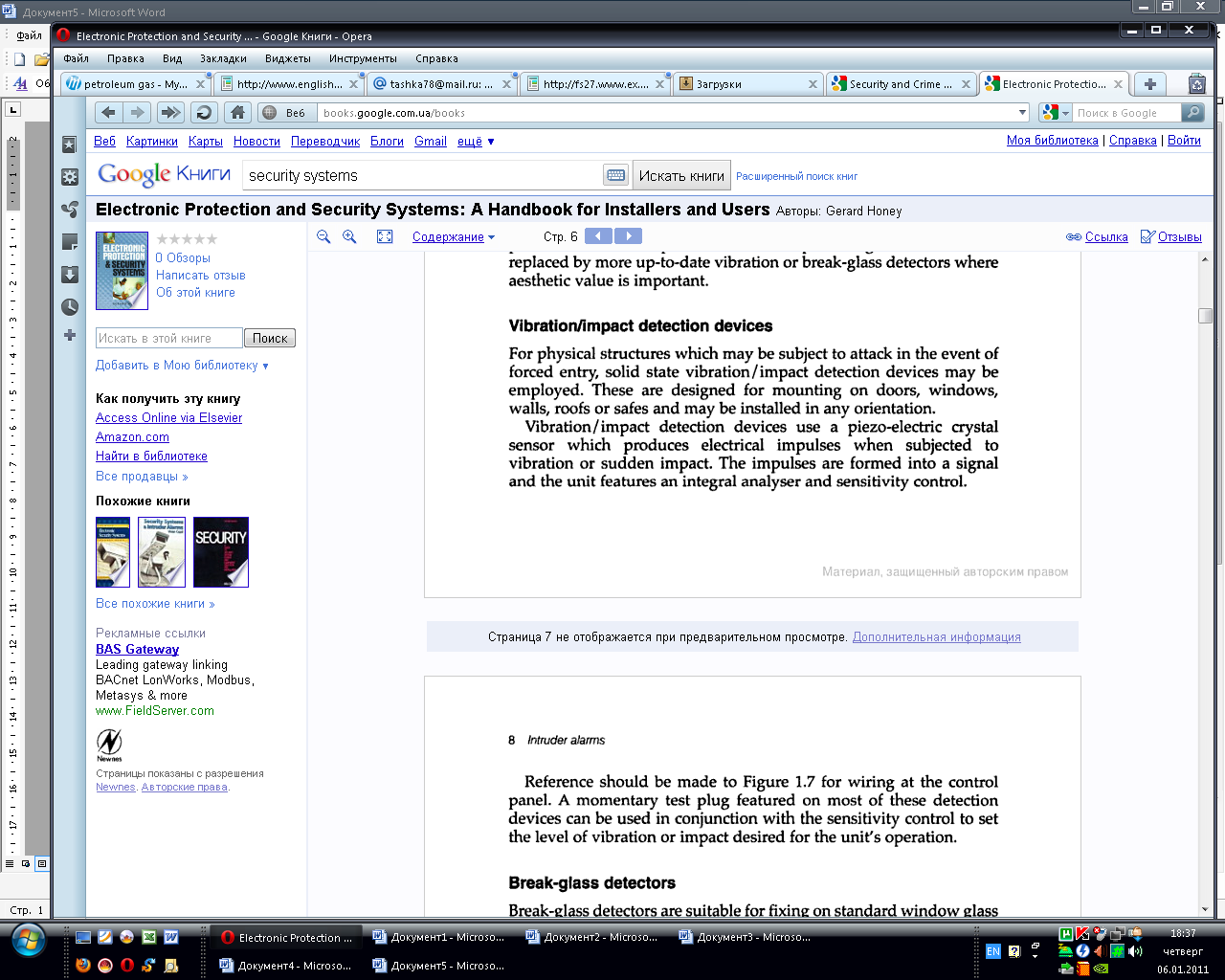
Task: Switch to the Security and Crime tab
Action: [x=901, y=84]
